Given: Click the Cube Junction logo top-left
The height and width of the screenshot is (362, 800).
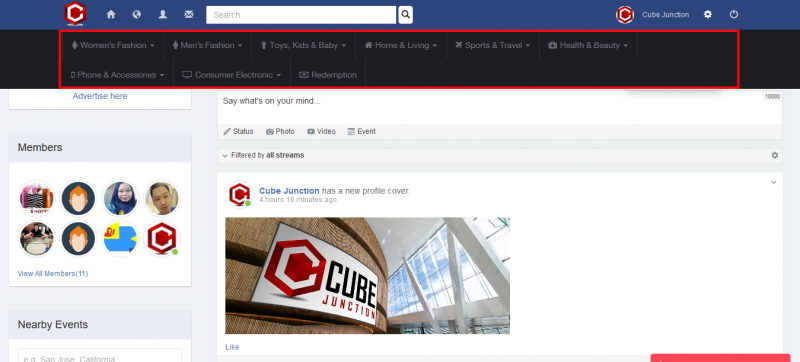Looking at the screenshot, I should (x=75, y=14).
